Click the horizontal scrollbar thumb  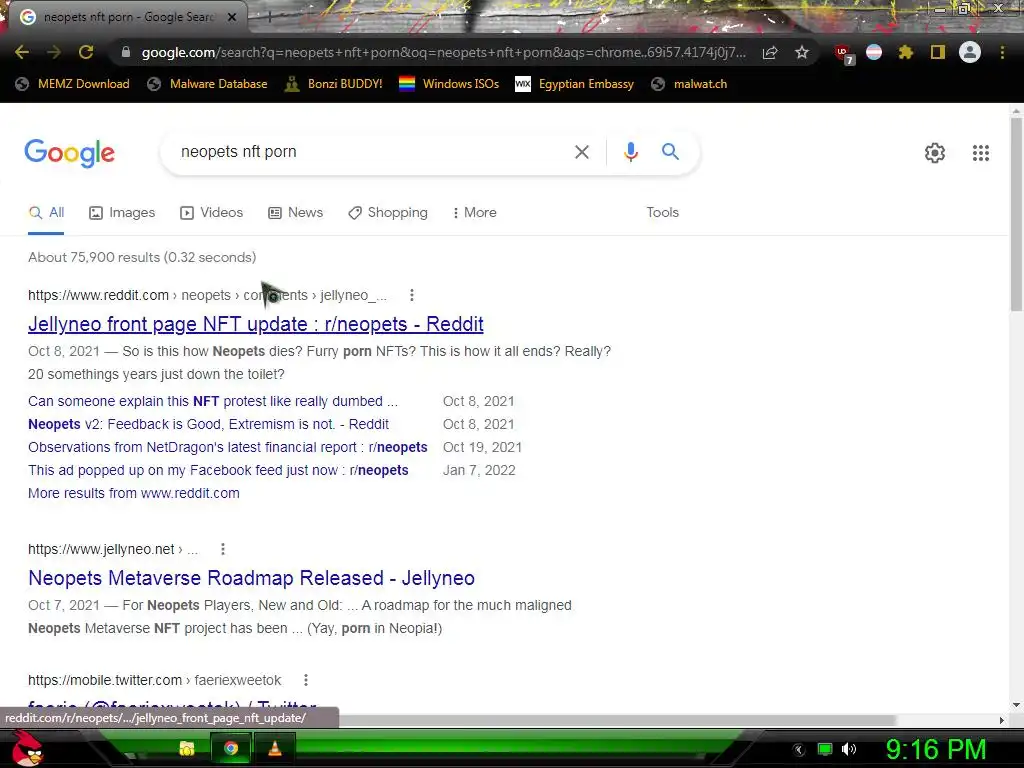[617, 720]
